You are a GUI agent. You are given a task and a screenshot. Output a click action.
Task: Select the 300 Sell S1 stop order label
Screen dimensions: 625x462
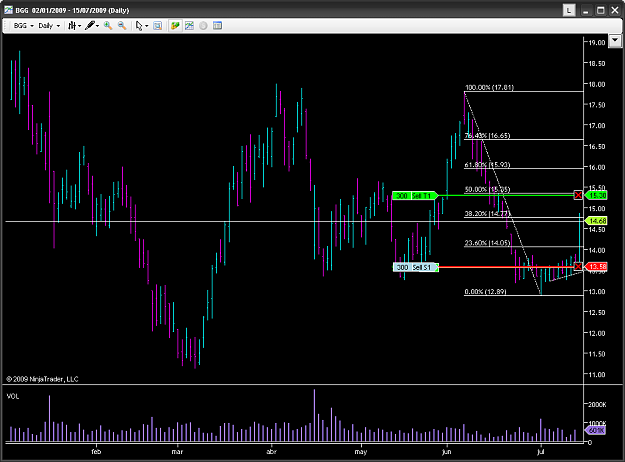pos(416,267)
